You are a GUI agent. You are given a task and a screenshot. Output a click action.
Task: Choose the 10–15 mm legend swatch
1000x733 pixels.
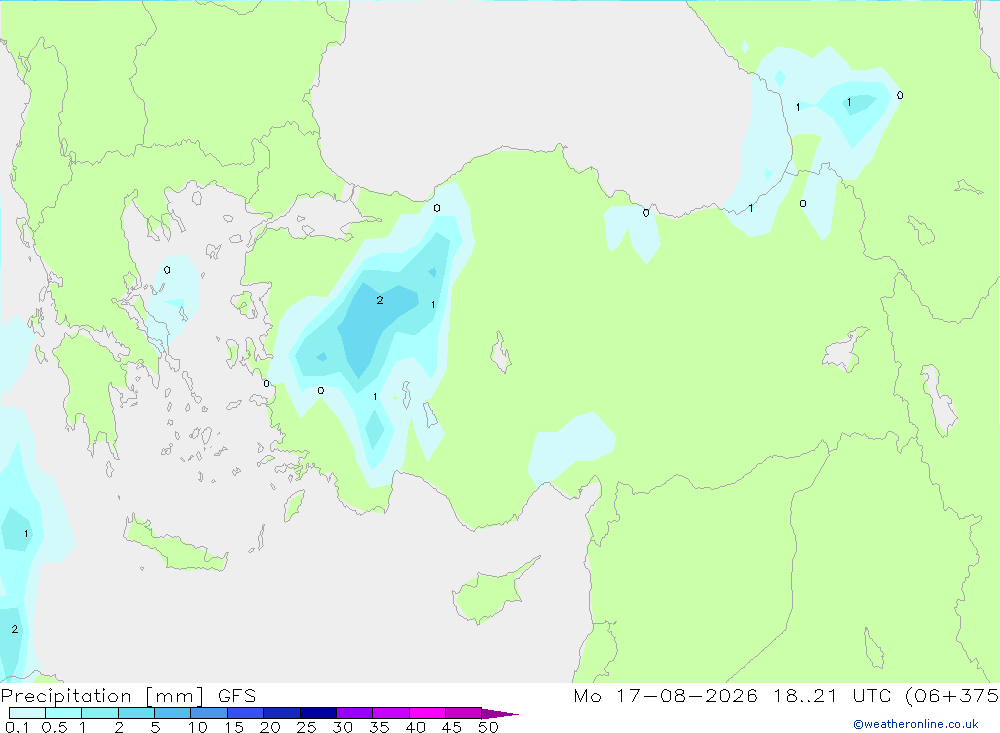[209, 713]
